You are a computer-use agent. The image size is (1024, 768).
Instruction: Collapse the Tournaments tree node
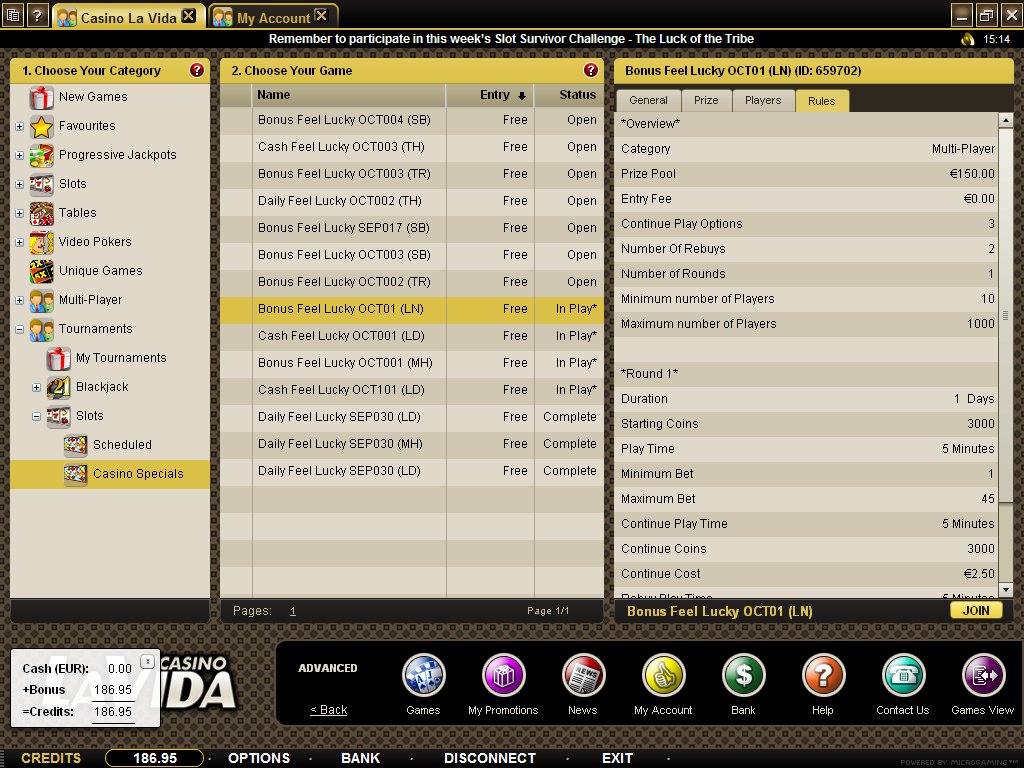tap(20, 329)
